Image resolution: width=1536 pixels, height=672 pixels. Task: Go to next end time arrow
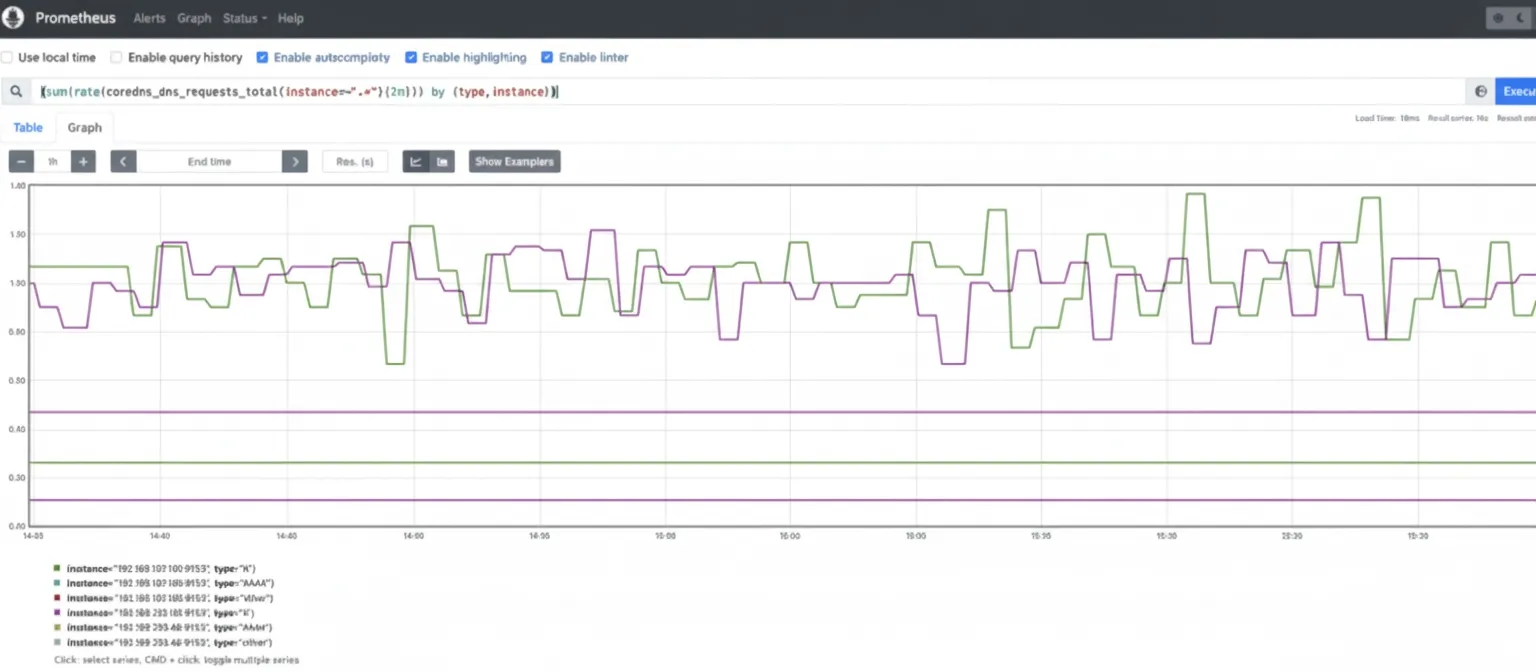click(295, 161)
